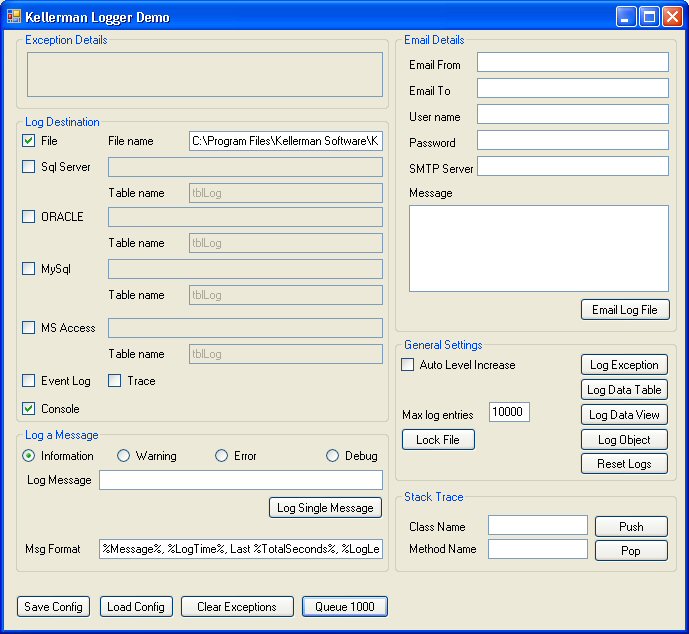Click the Email To field

pos(573,88)
